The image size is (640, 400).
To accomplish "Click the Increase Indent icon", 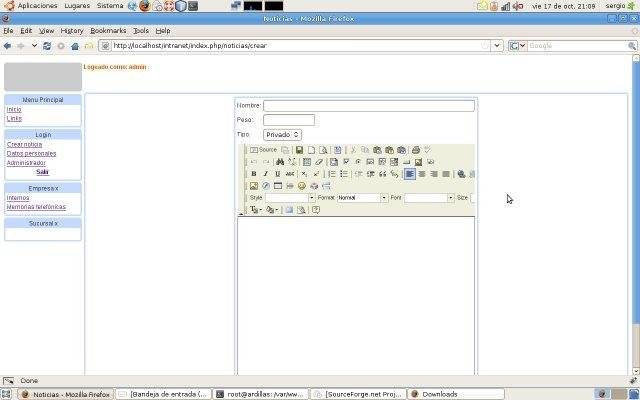I will point(371,174).
